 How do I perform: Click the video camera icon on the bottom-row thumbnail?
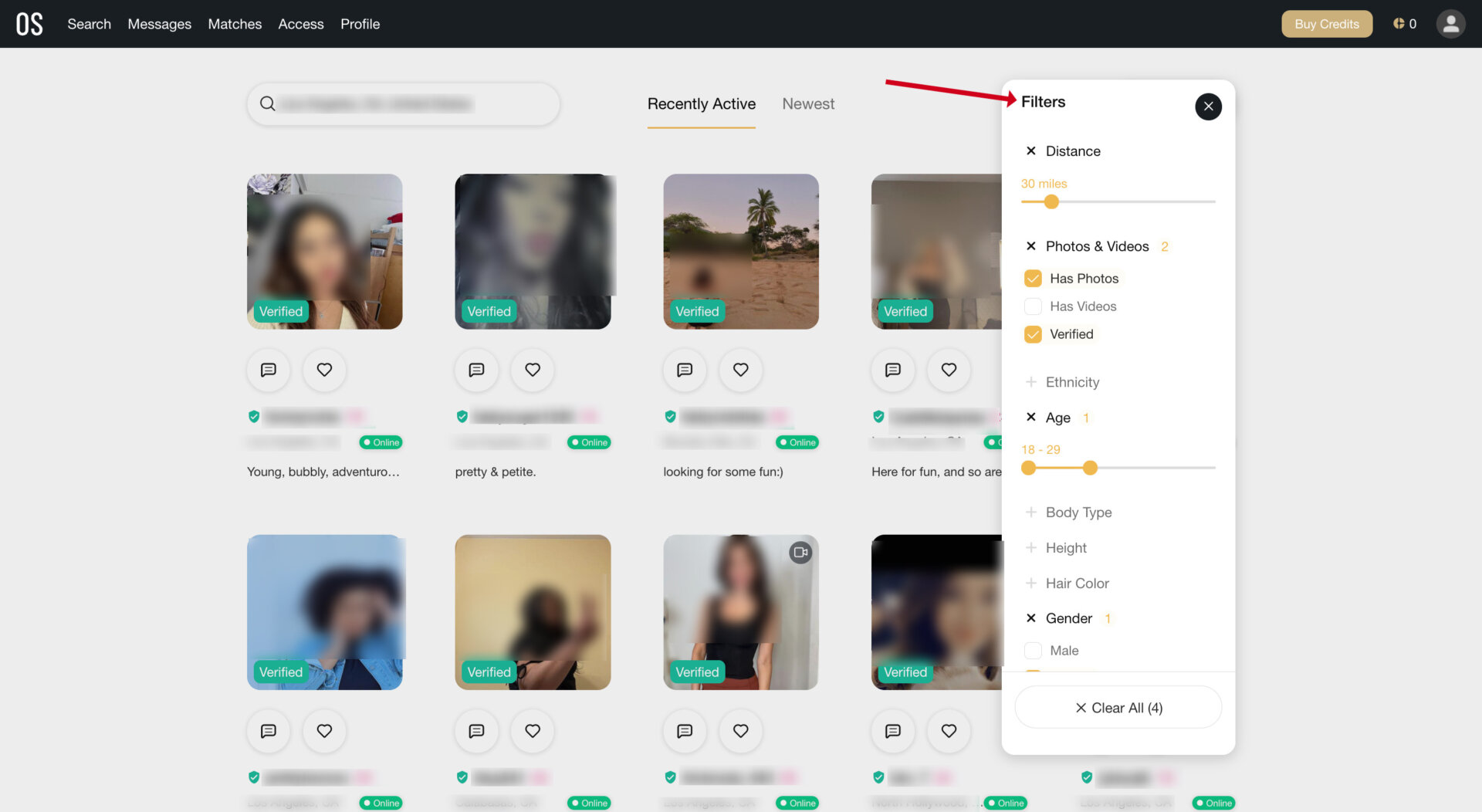tap(800, 553)
